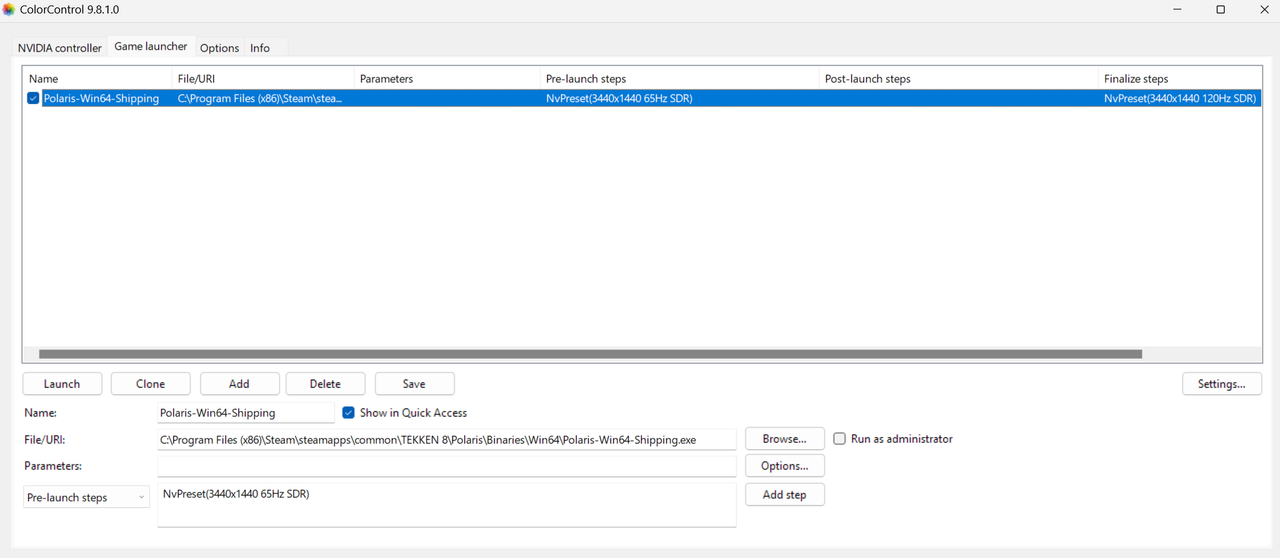Click the Delete button
The height and width of the screenshot is (558, 1280).
325,384
